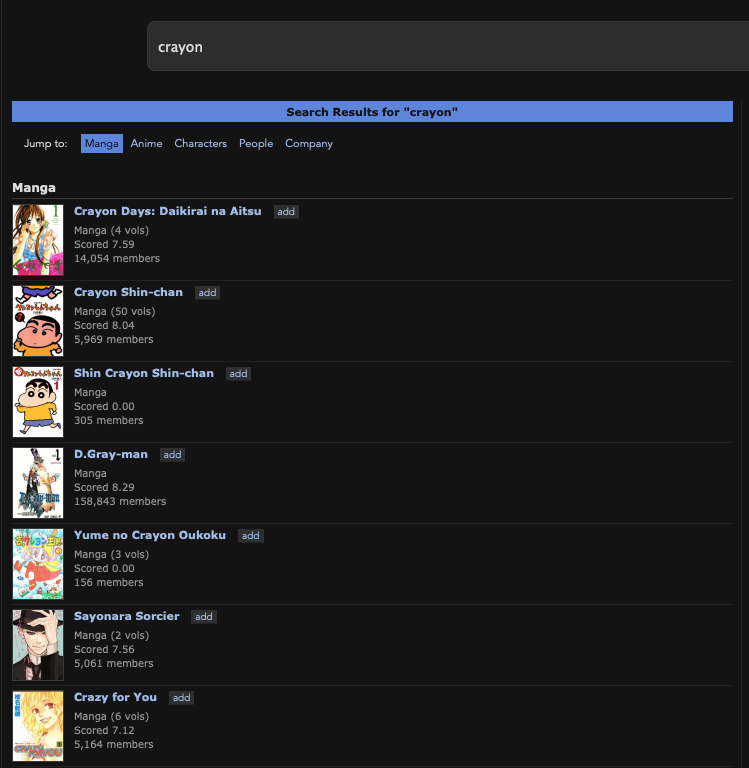Click the Crayon Days cover thumbnail
The width and height of the screenshot is (749, 768).
coord(38,240)
